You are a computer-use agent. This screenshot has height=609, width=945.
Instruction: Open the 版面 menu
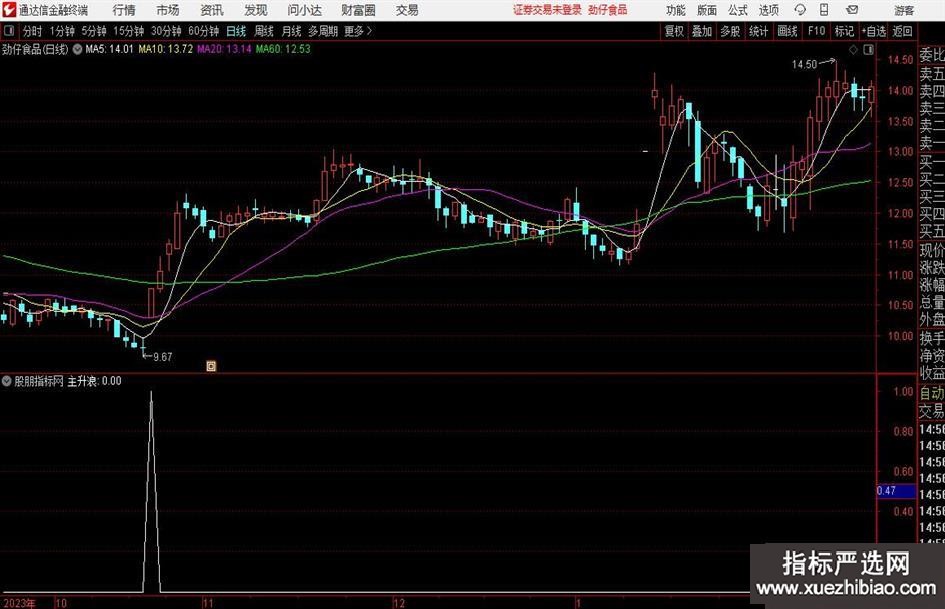[x=706, y=10]
